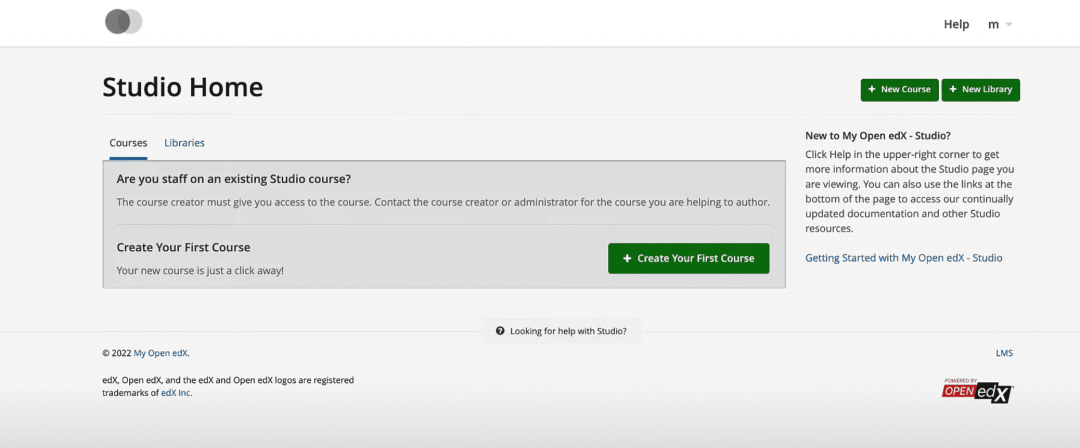This screenshot has height=448, width=1080.
Task: Click the question mark help icon
Action: pyautogui.click(x=500, y=331)
